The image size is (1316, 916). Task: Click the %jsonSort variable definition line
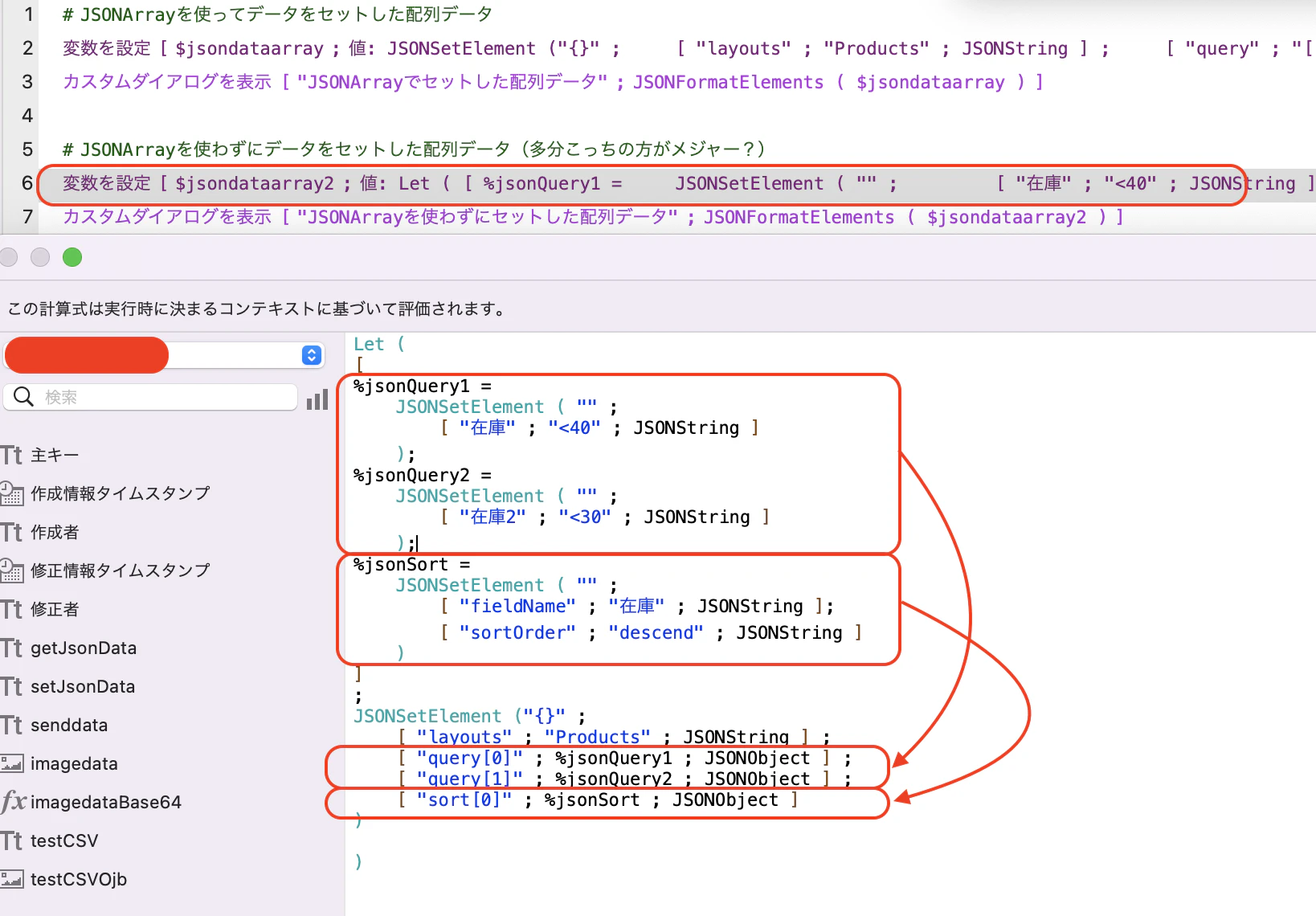click(x=411, y=565)
